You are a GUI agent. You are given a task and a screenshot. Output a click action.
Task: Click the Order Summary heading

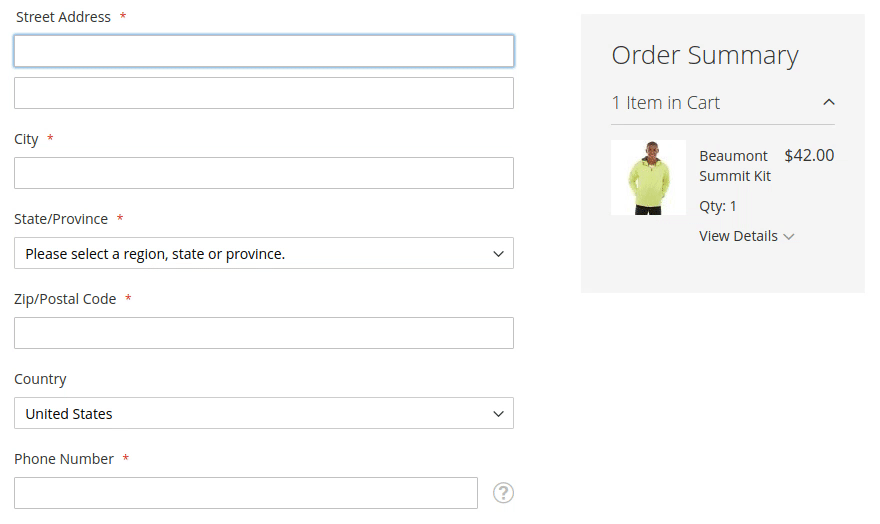coord(705,56)
